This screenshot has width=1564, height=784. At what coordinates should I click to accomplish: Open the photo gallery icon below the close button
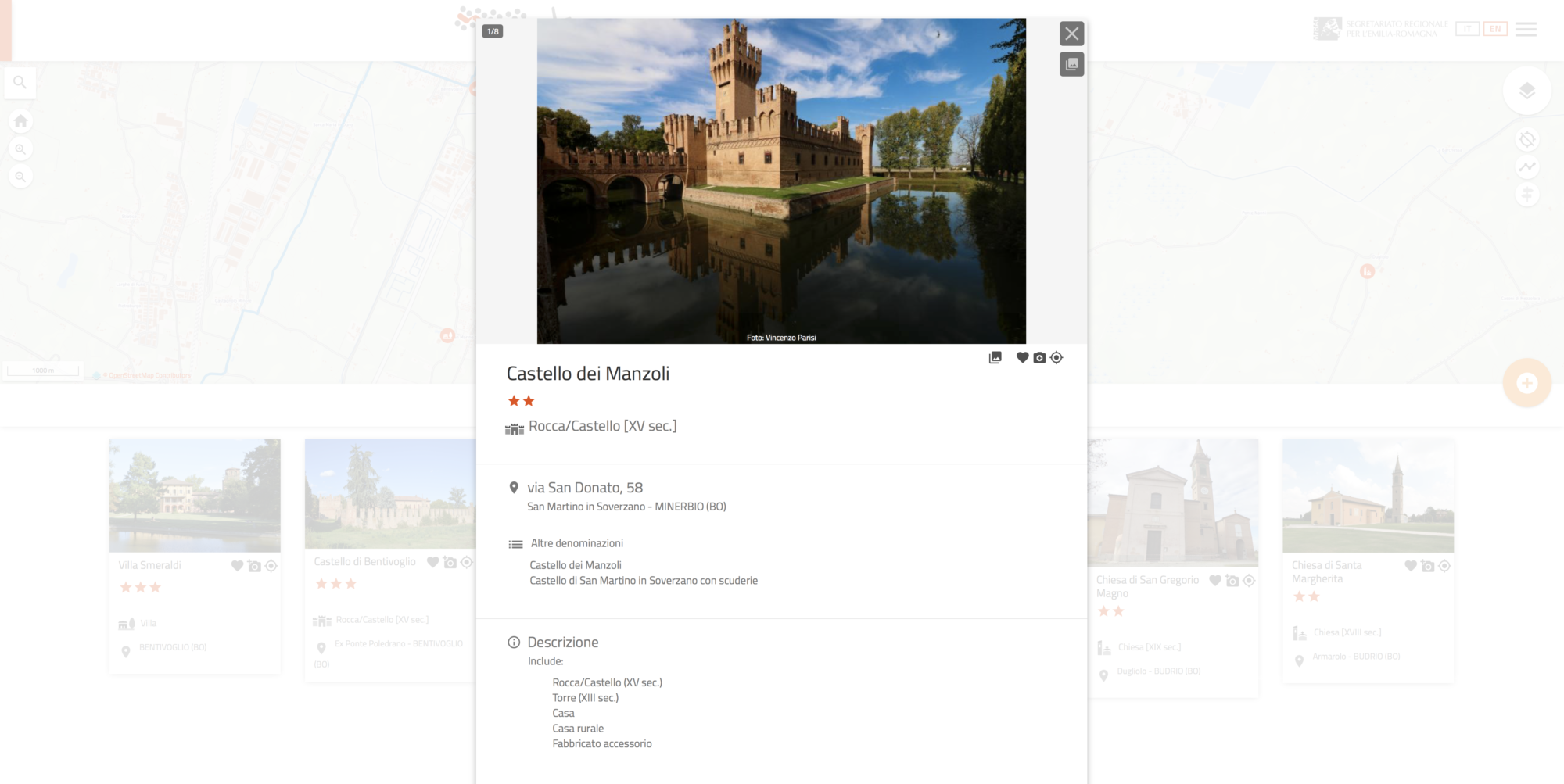[1071, 64]
